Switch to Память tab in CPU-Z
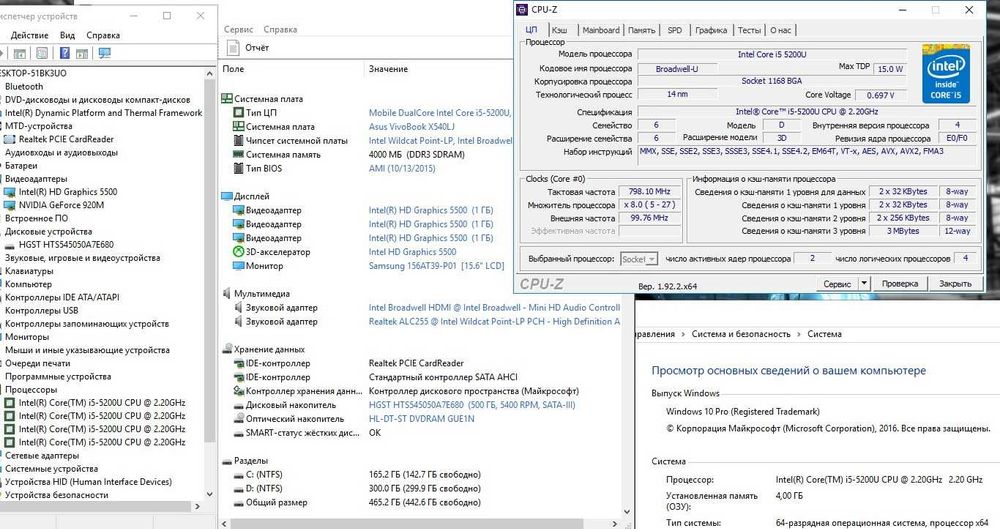1000x529 pixels. tap(641, 30)
